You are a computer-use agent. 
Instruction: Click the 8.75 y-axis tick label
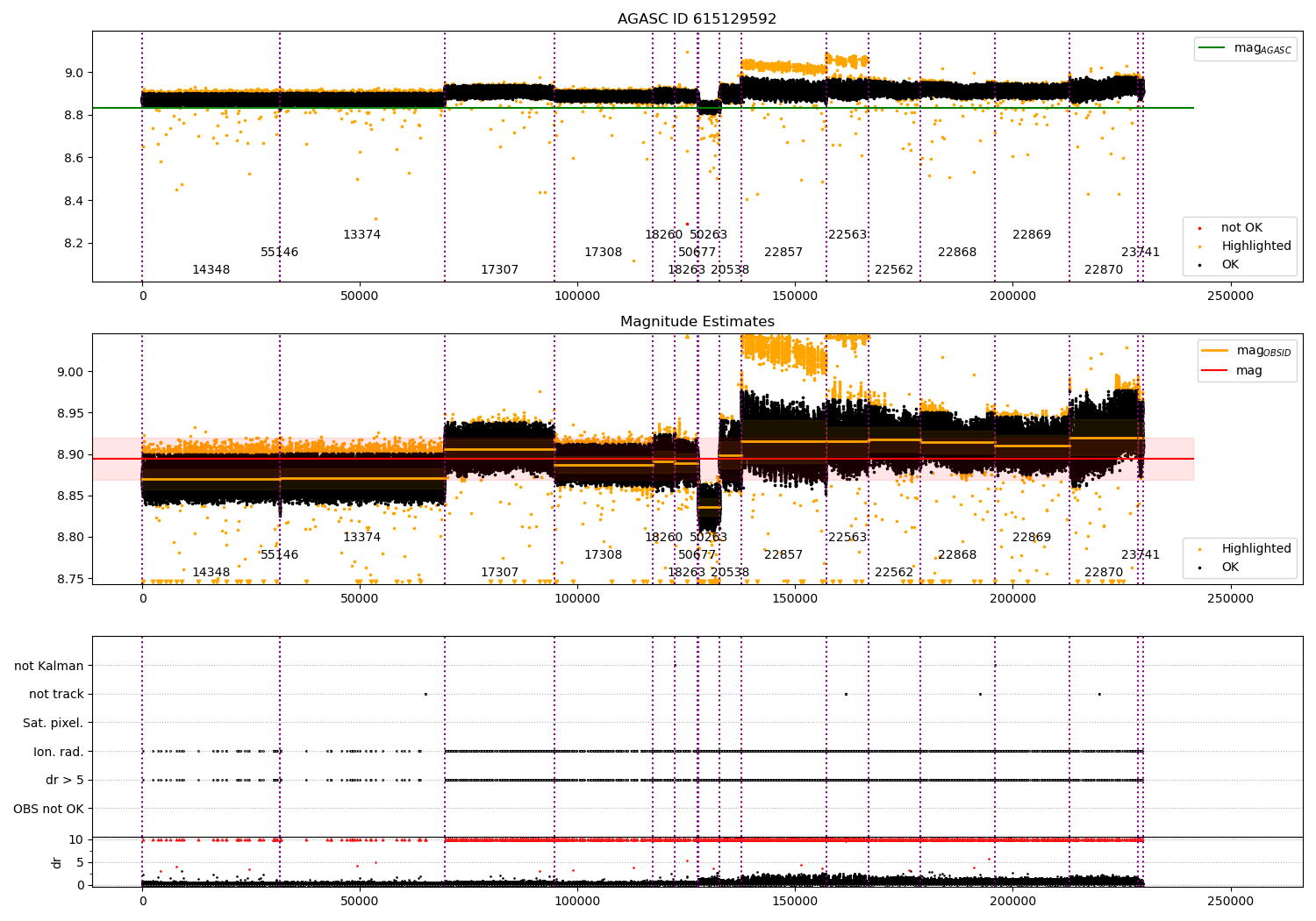(x=70, y=579)
